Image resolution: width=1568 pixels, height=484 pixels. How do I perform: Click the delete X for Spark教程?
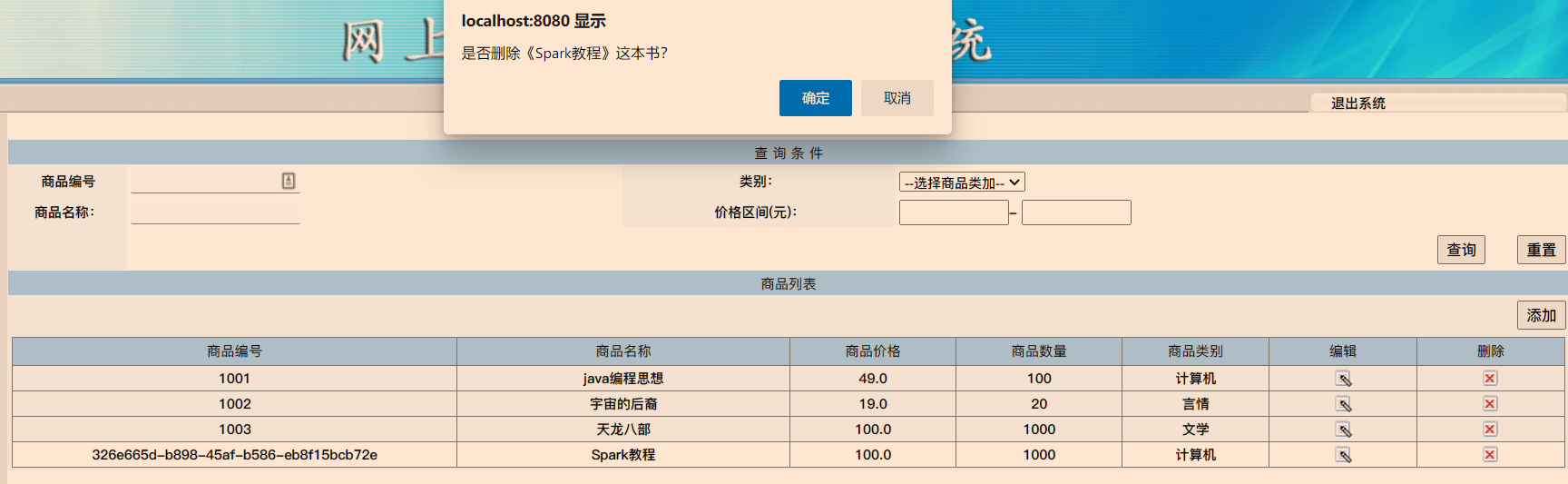(1490, 455)
